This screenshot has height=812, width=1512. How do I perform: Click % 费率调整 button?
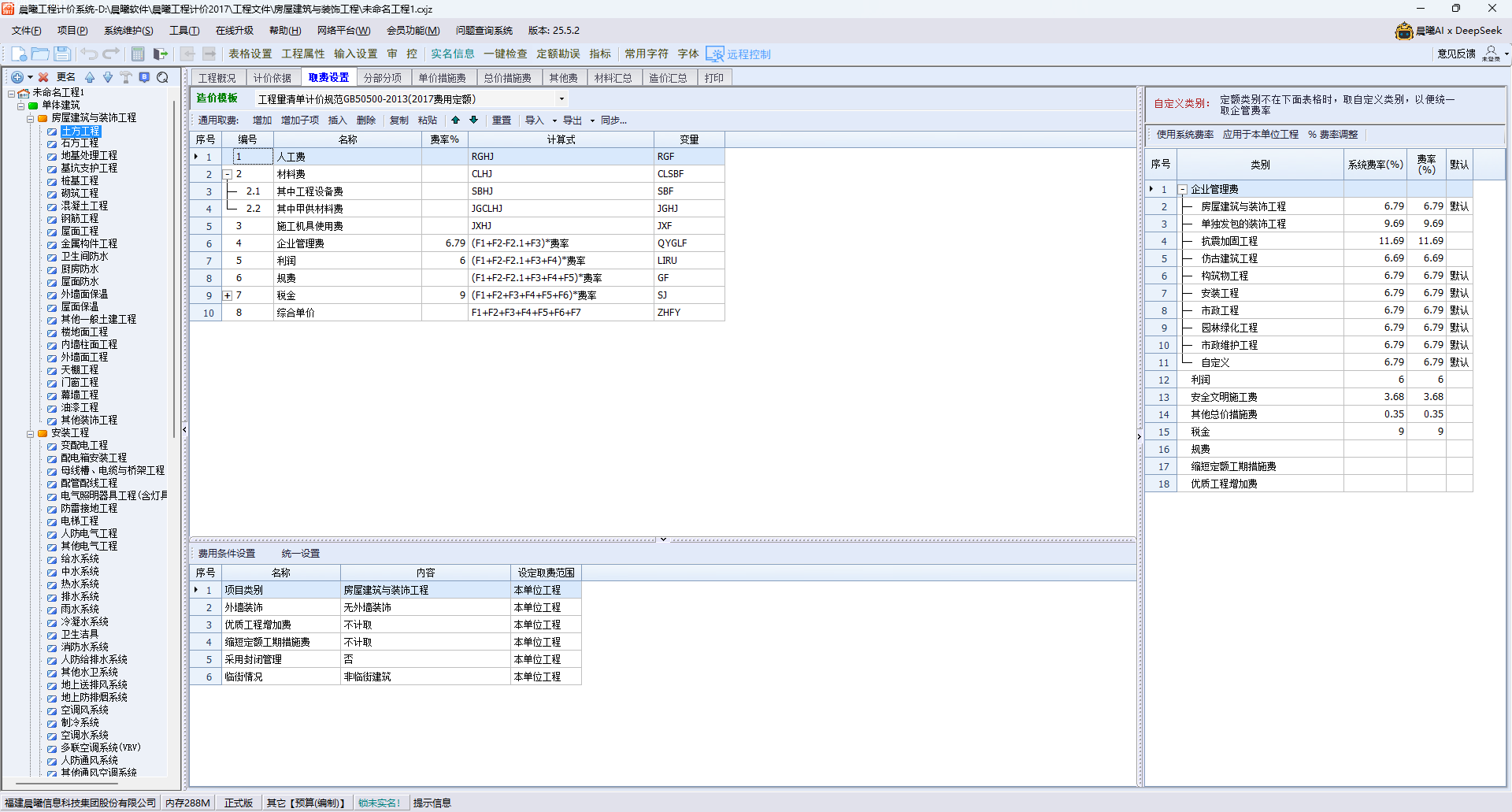[1333, 135]
